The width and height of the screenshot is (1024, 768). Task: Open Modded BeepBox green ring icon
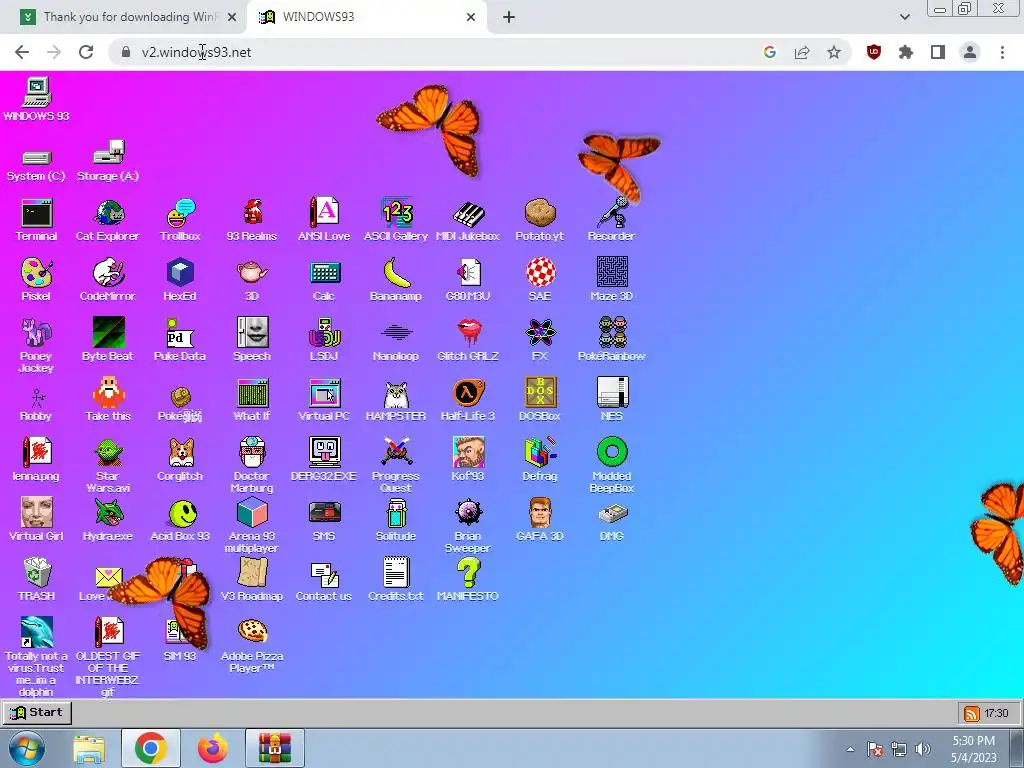point(612,465)
